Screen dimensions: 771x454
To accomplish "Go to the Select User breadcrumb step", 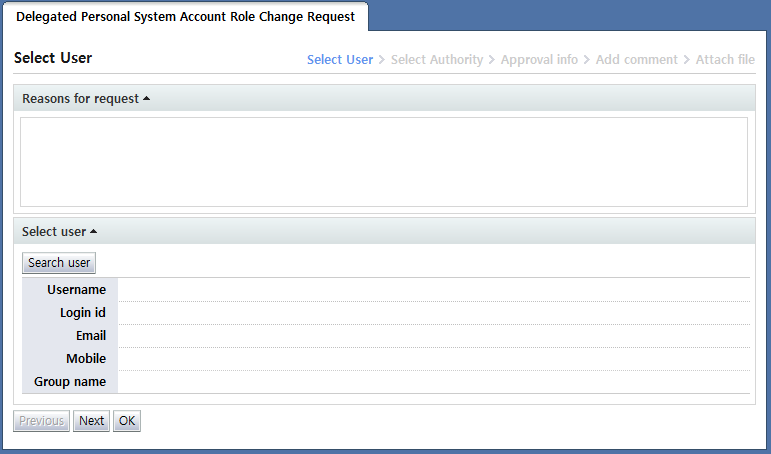I will (x=339, y=60).
